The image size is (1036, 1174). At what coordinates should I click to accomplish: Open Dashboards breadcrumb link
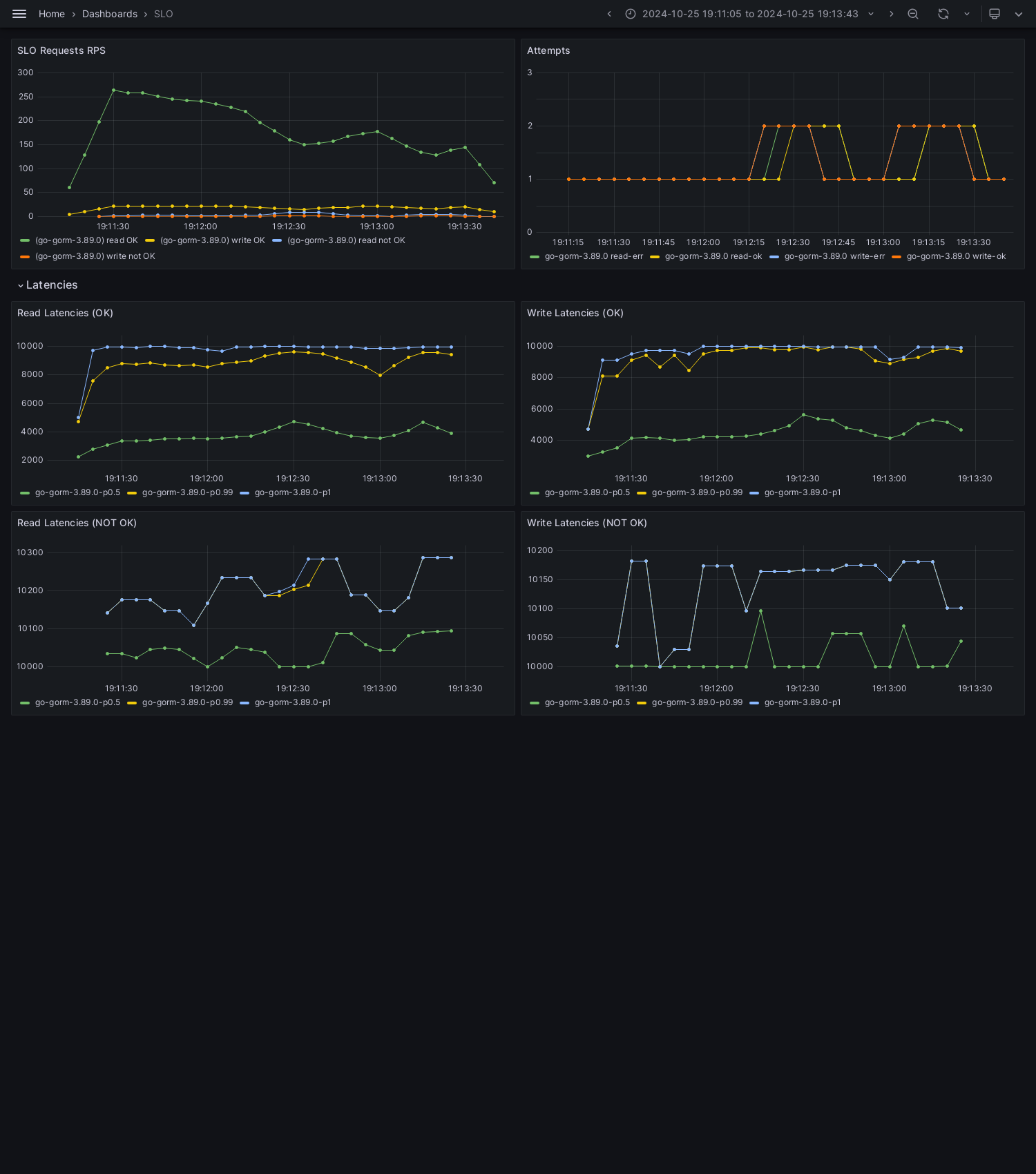click(x=110, y=14)
